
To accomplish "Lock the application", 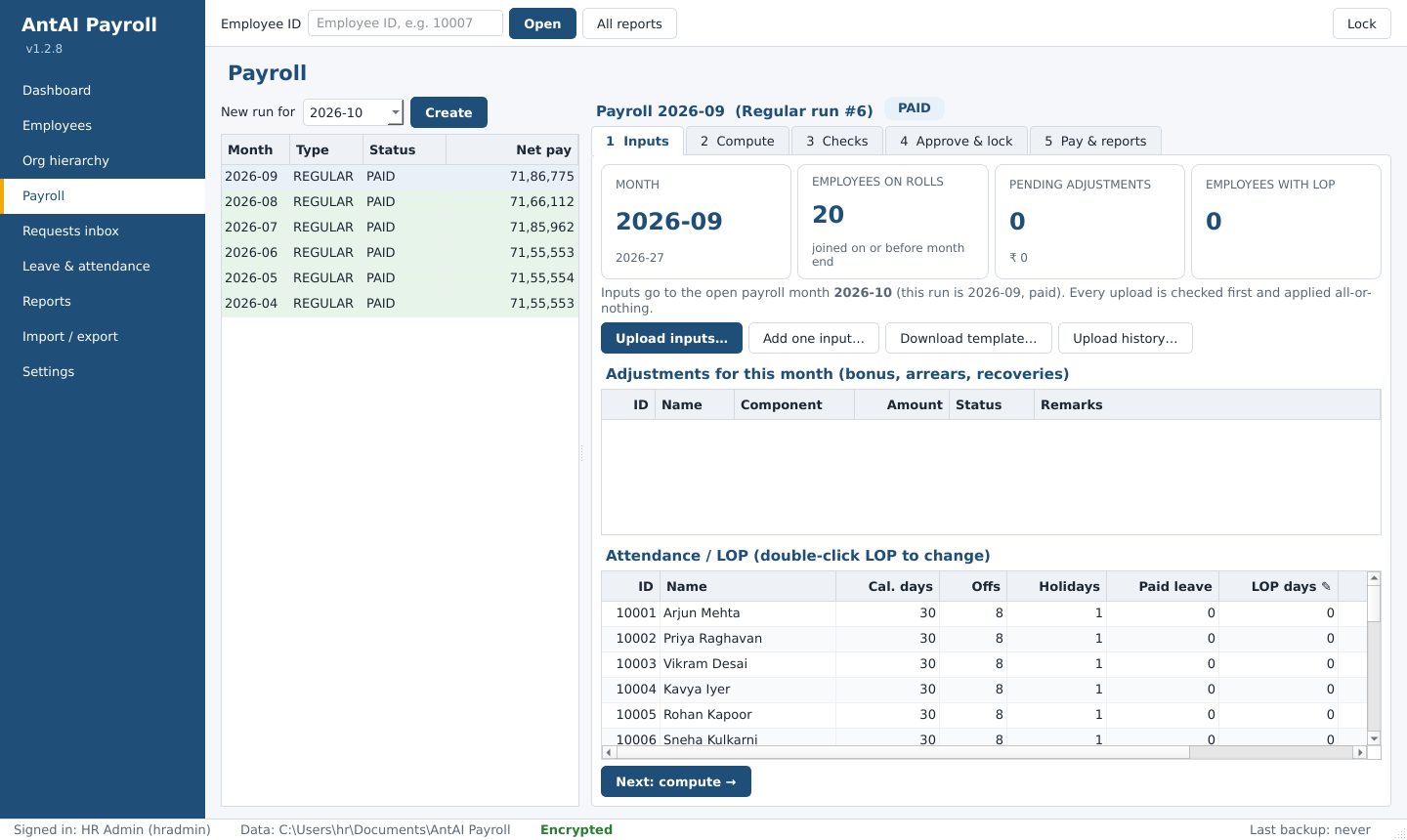I will [x=1361, y=23].
